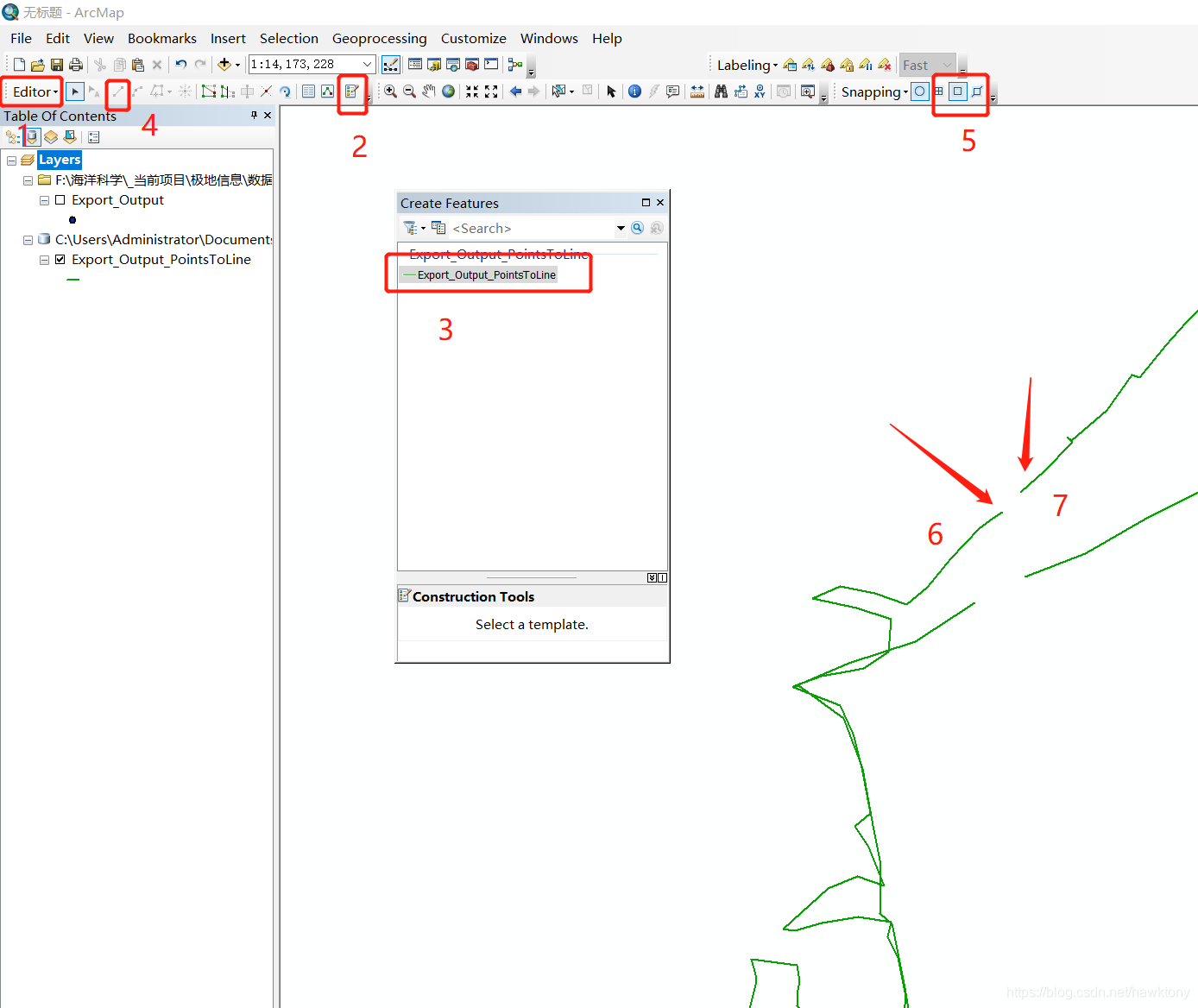Select the Export_Output_PointsToLine feature template
1198x1008 pixels.
click(479, 274)
